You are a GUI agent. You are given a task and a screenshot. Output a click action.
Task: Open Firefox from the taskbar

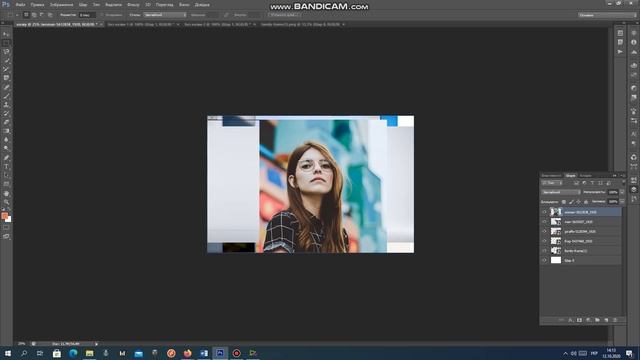coord(187,353)
